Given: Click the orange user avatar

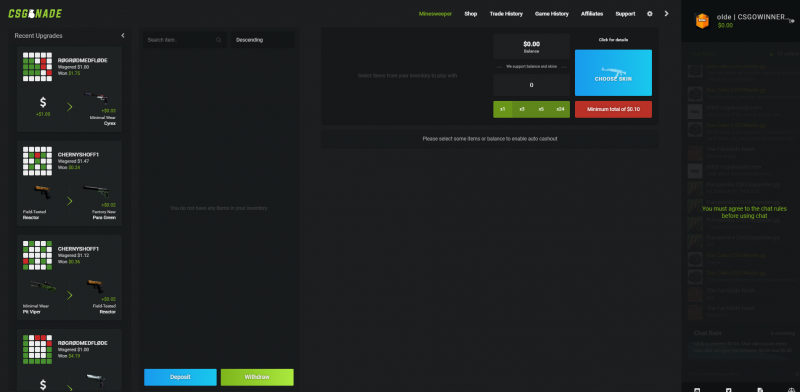Looking at the screenshot, I should click(703, 21).
